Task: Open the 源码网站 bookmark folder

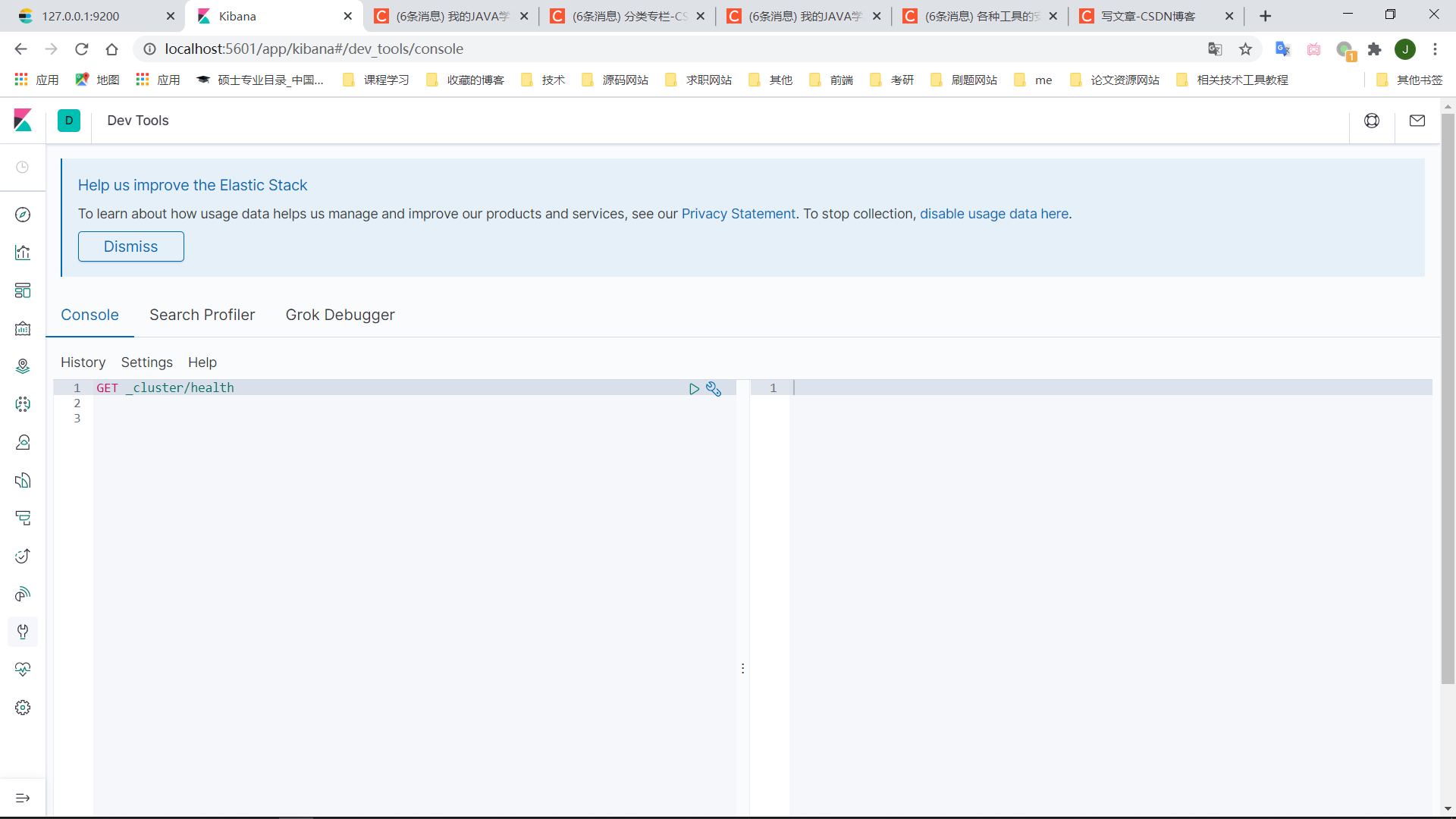Action: coord(615,80)
